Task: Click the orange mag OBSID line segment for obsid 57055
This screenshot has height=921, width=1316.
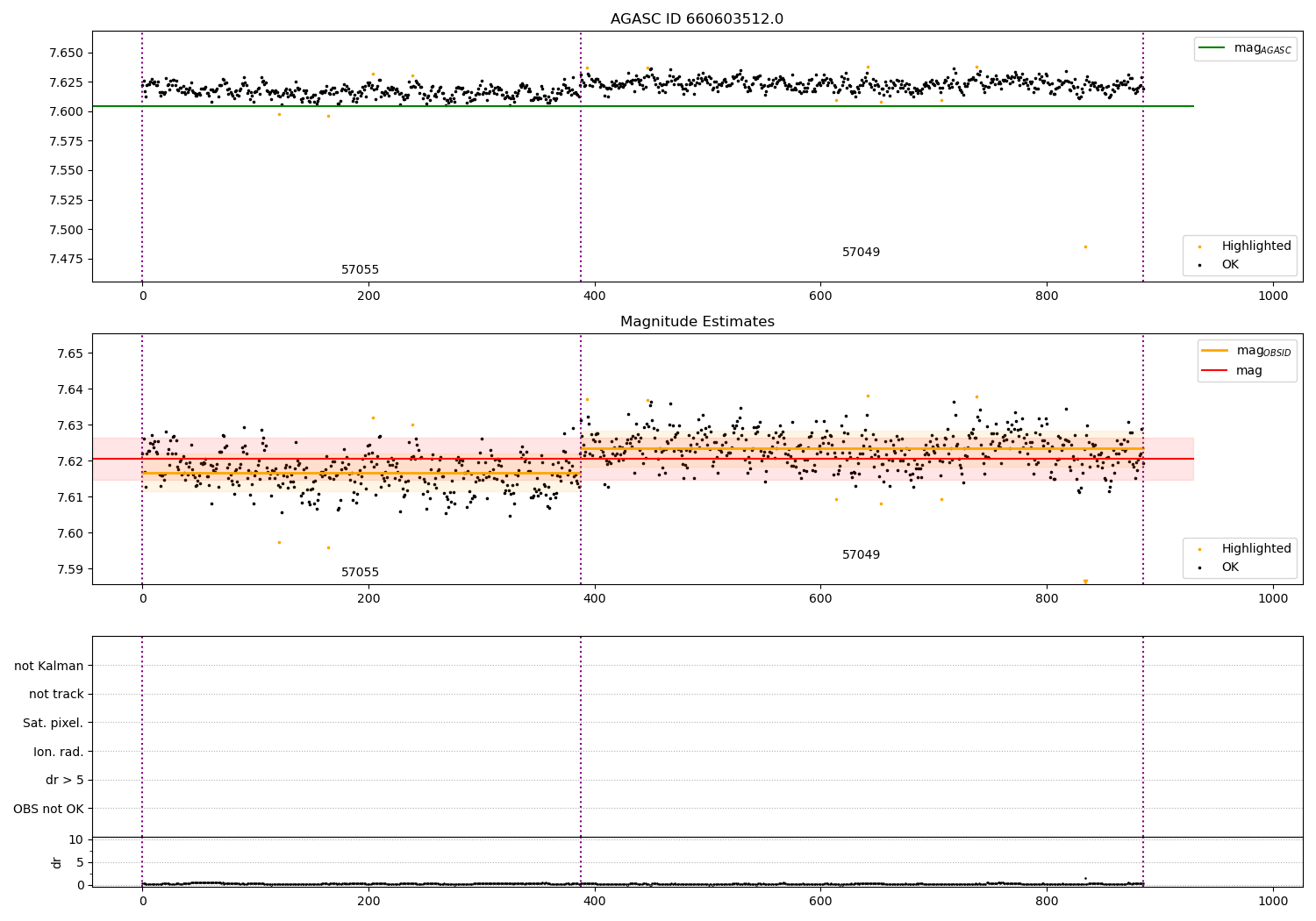Action: pos(361,473)
